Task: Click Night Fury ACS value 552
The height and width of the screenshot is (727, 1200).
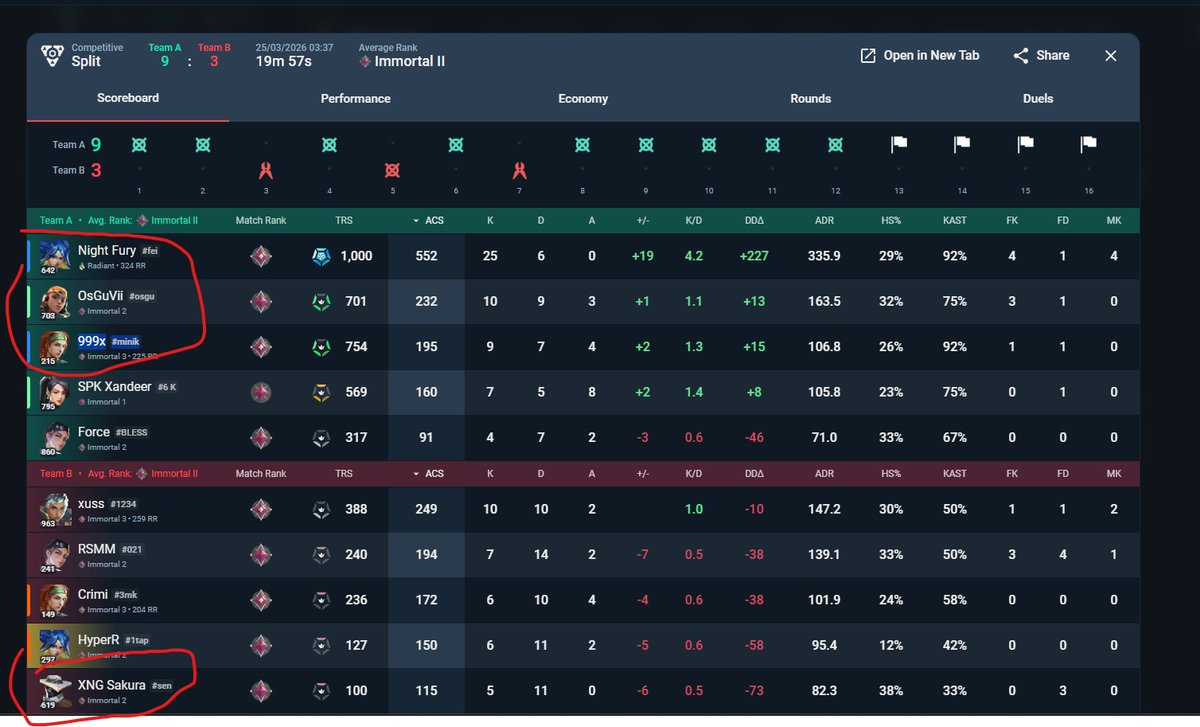Action: click(x=427, y=256)
